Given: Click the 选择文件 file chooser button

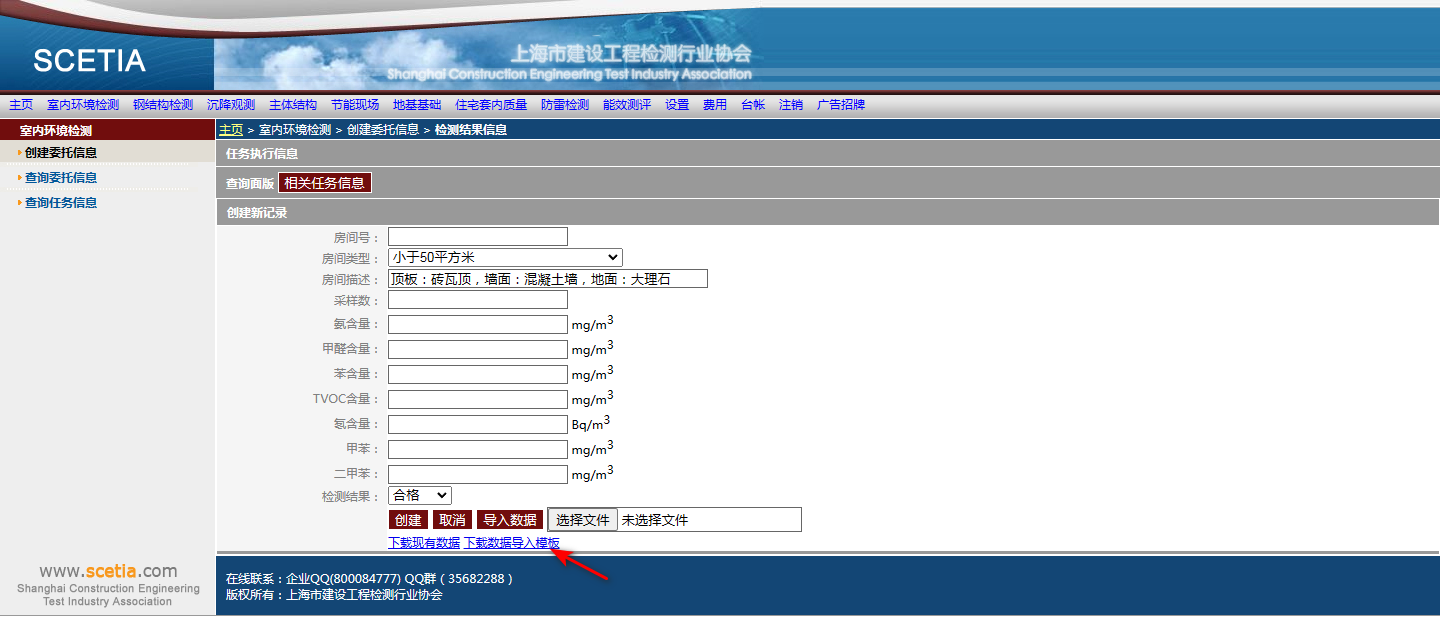Looking at the screenshot, I should click(x=583, y=520).
